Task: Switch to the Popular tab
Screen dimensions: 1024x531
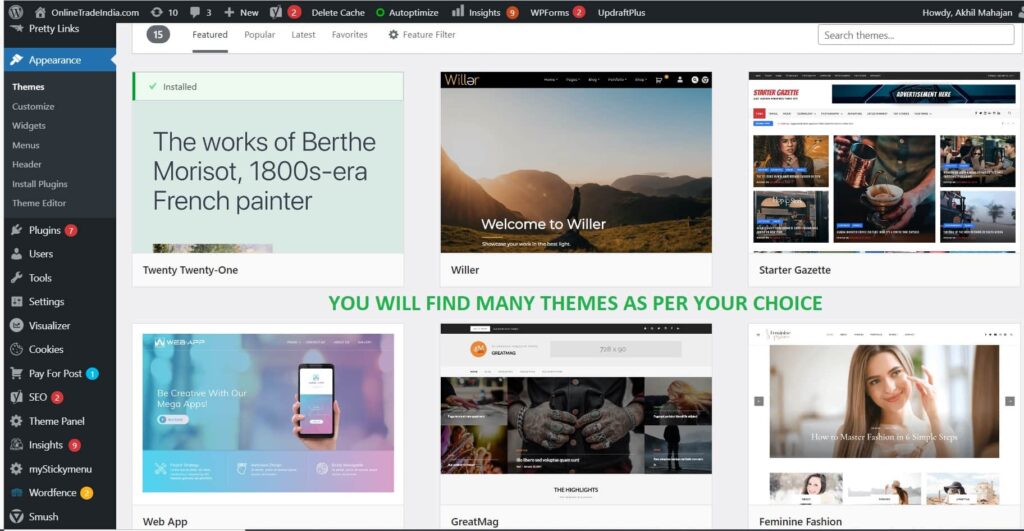Action: 259,35
